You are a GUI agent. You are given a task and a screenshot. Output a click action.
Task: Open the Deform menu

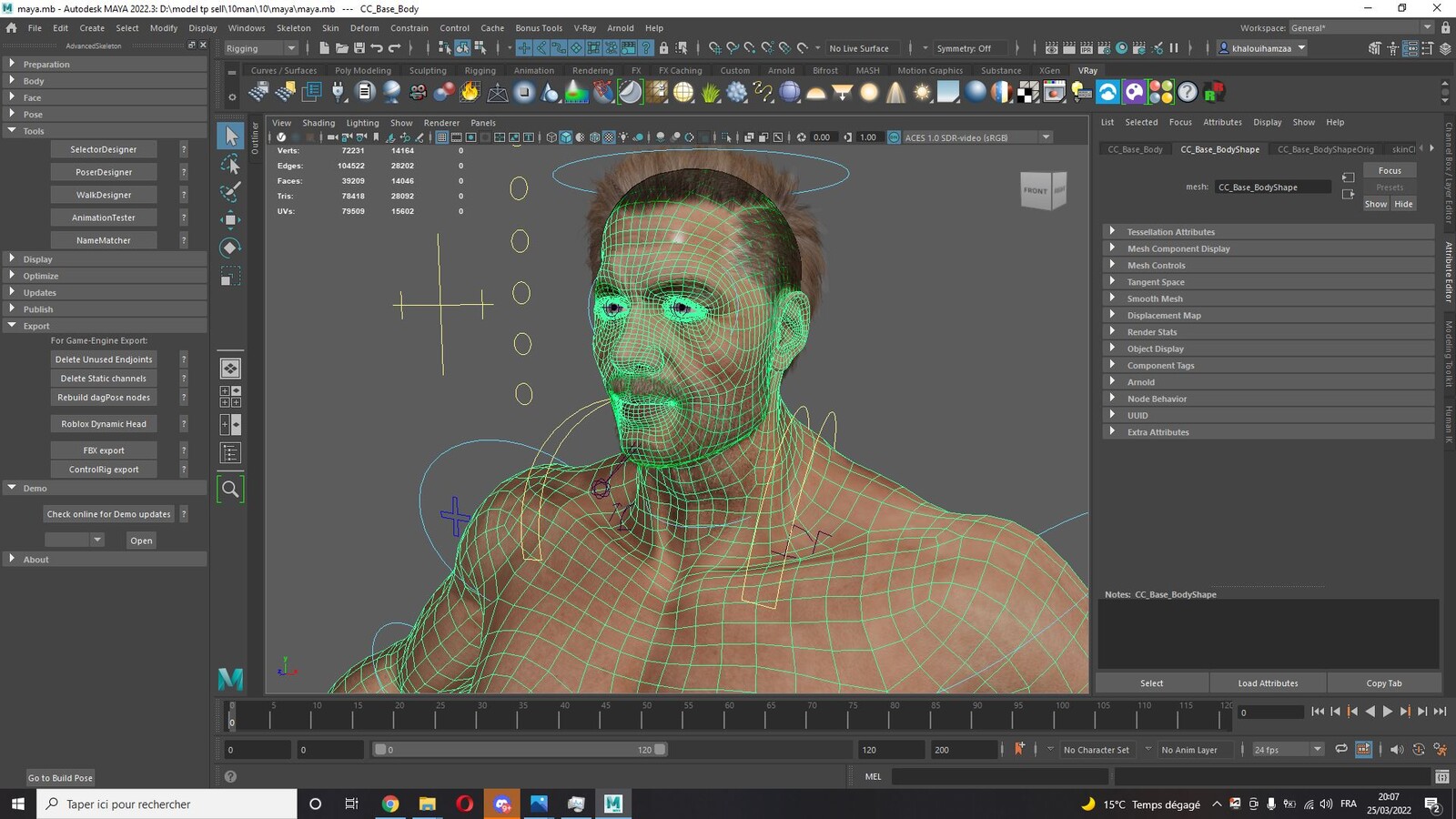[x=364, y=28]
